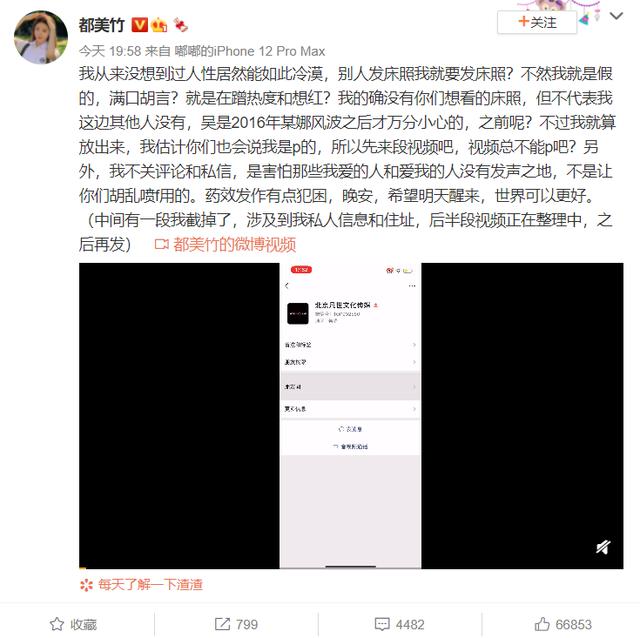
Task: Like the post with thumbs-up 66853
Action: click(x=563, y=624)
